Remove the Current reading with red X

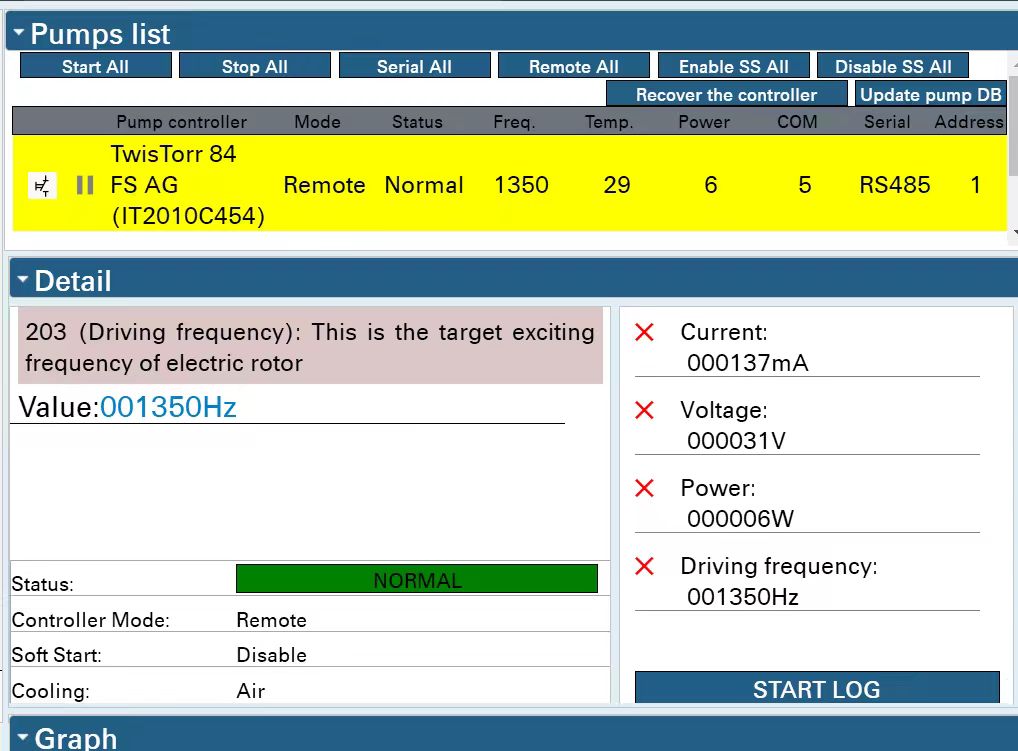tap(645, 333)
